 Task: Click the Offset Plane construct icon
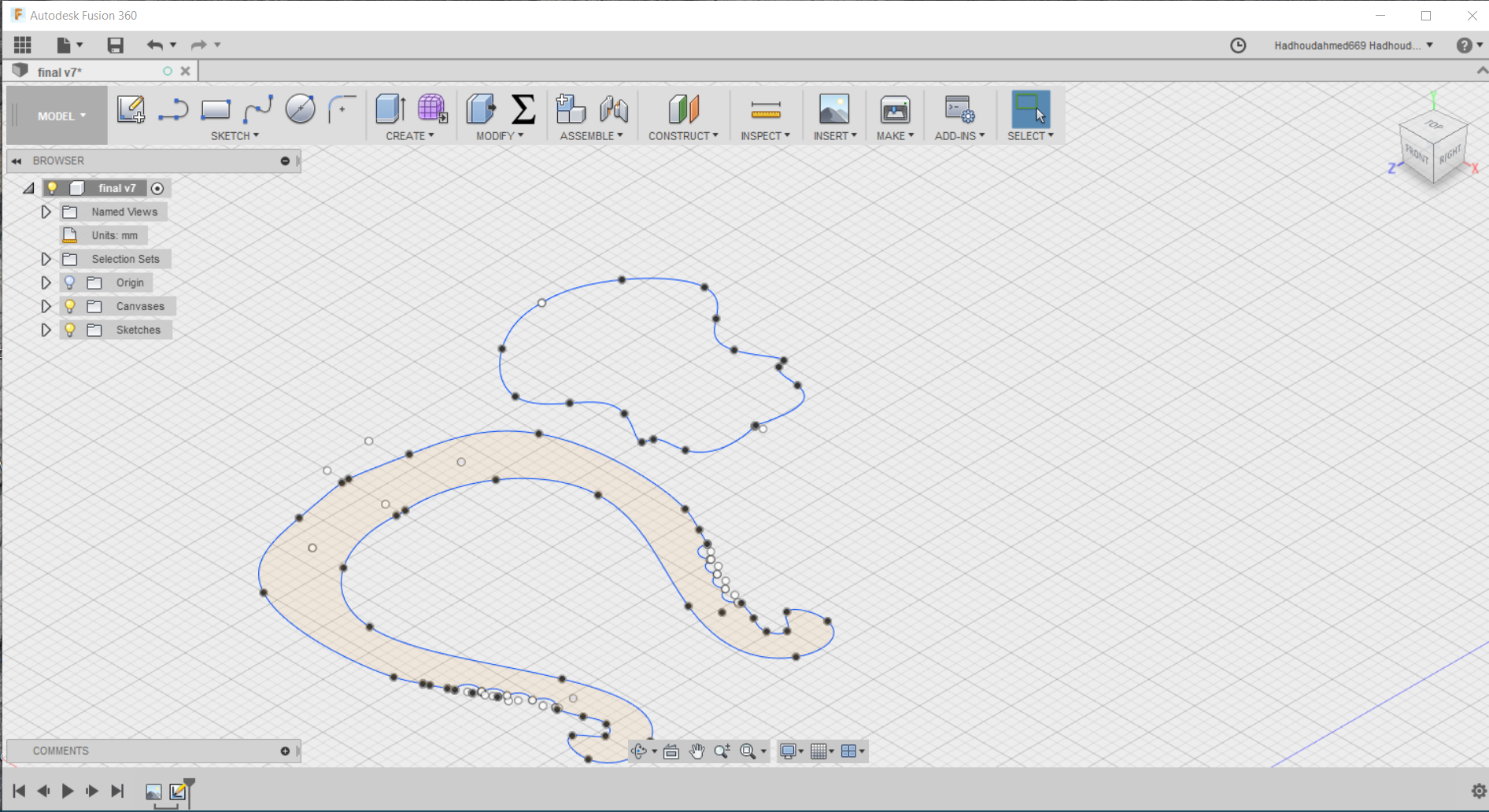coord(683,109)
